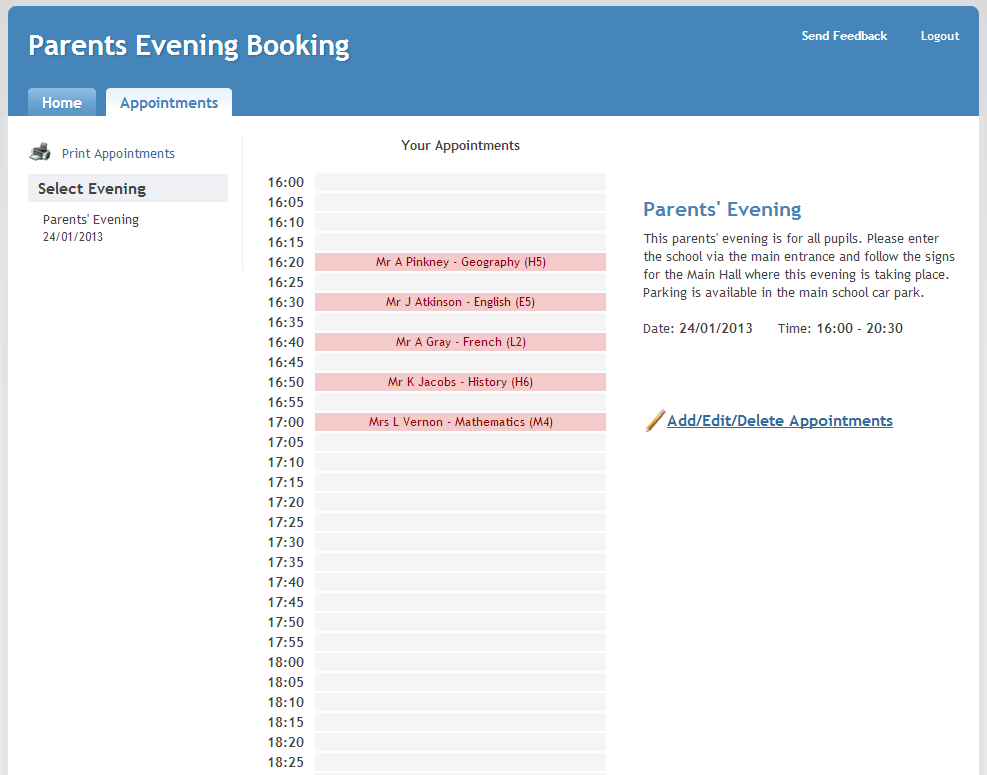Click the Date: 24/01/2013 text
This screenshot has height=775, width=987.
tap(697, 328)
